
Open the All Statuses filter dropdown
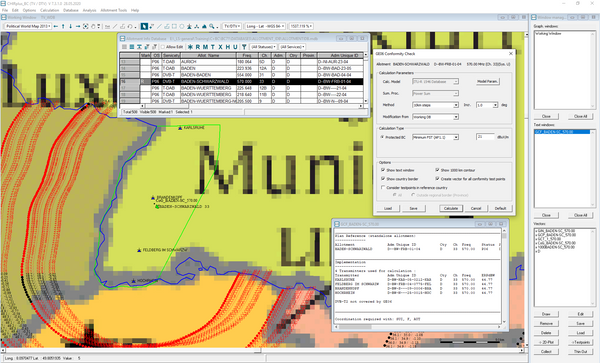[263, 47]
